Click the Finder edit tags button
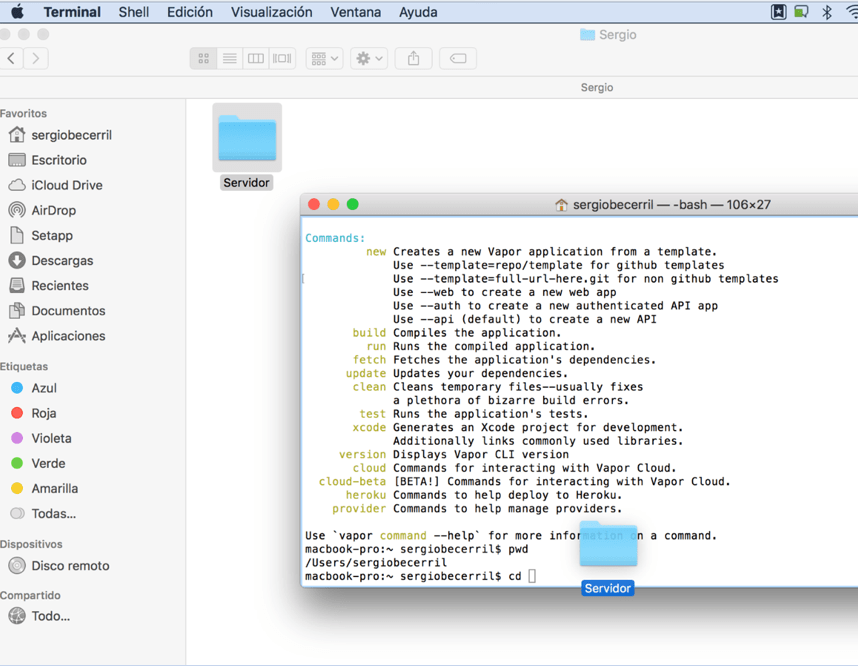Image resolution: width=858 pixels, height=666 pixels. click(458, 58)
